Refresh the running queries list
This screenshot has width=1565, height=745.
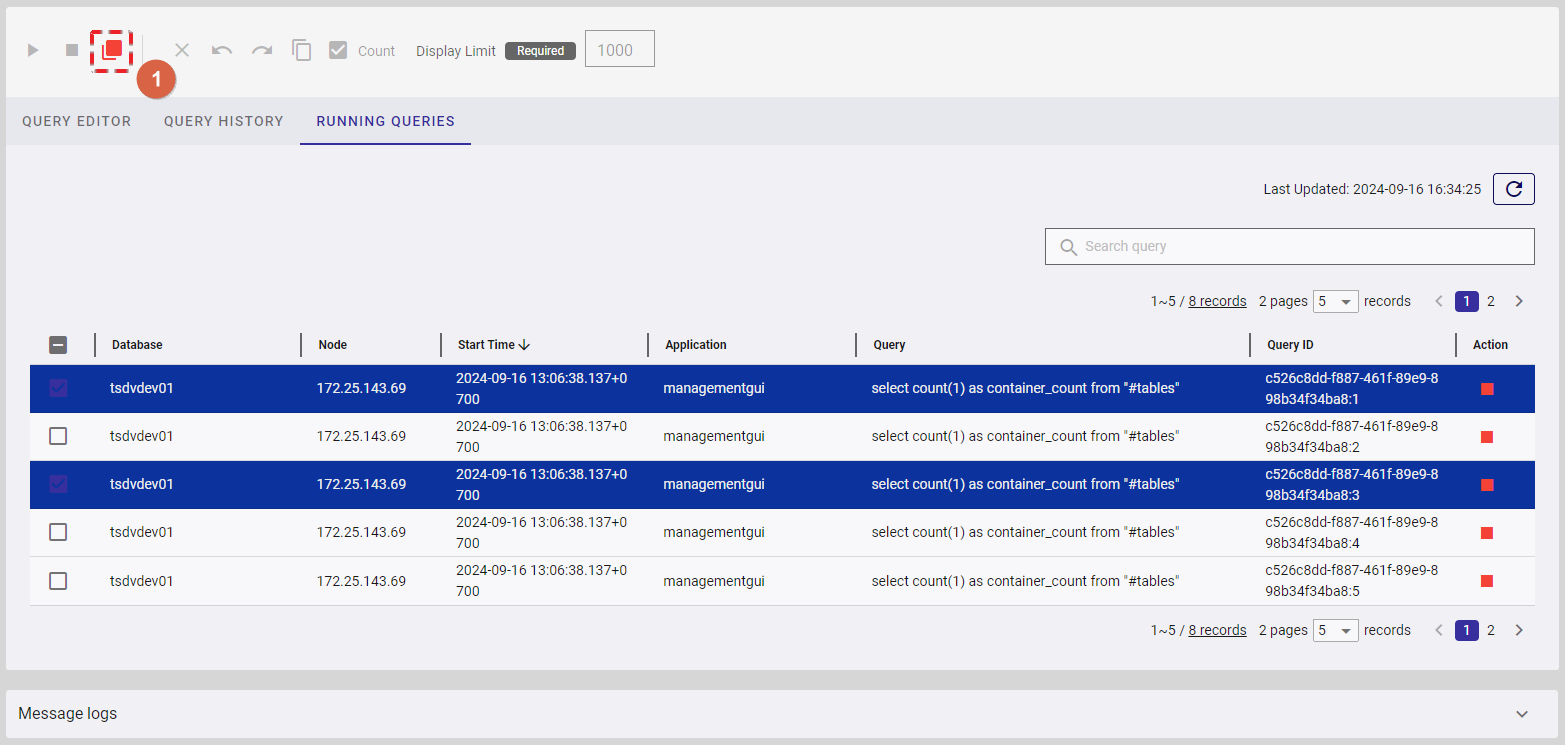(x=1513, y=189)
